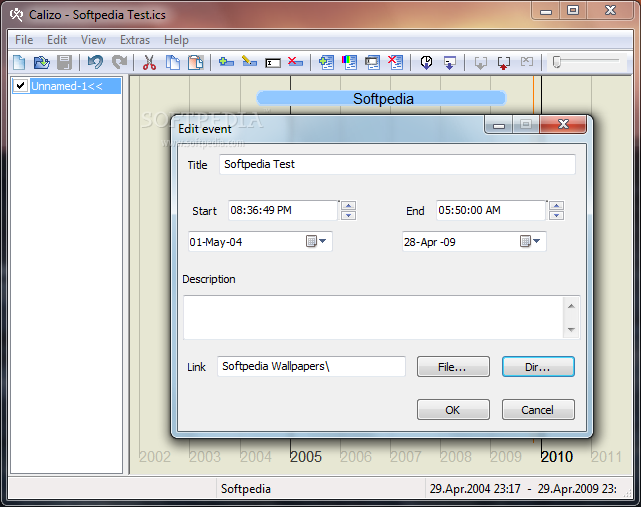Open the Help menu
The height and width of the screenshot is (507, 641).
point(176,40)
